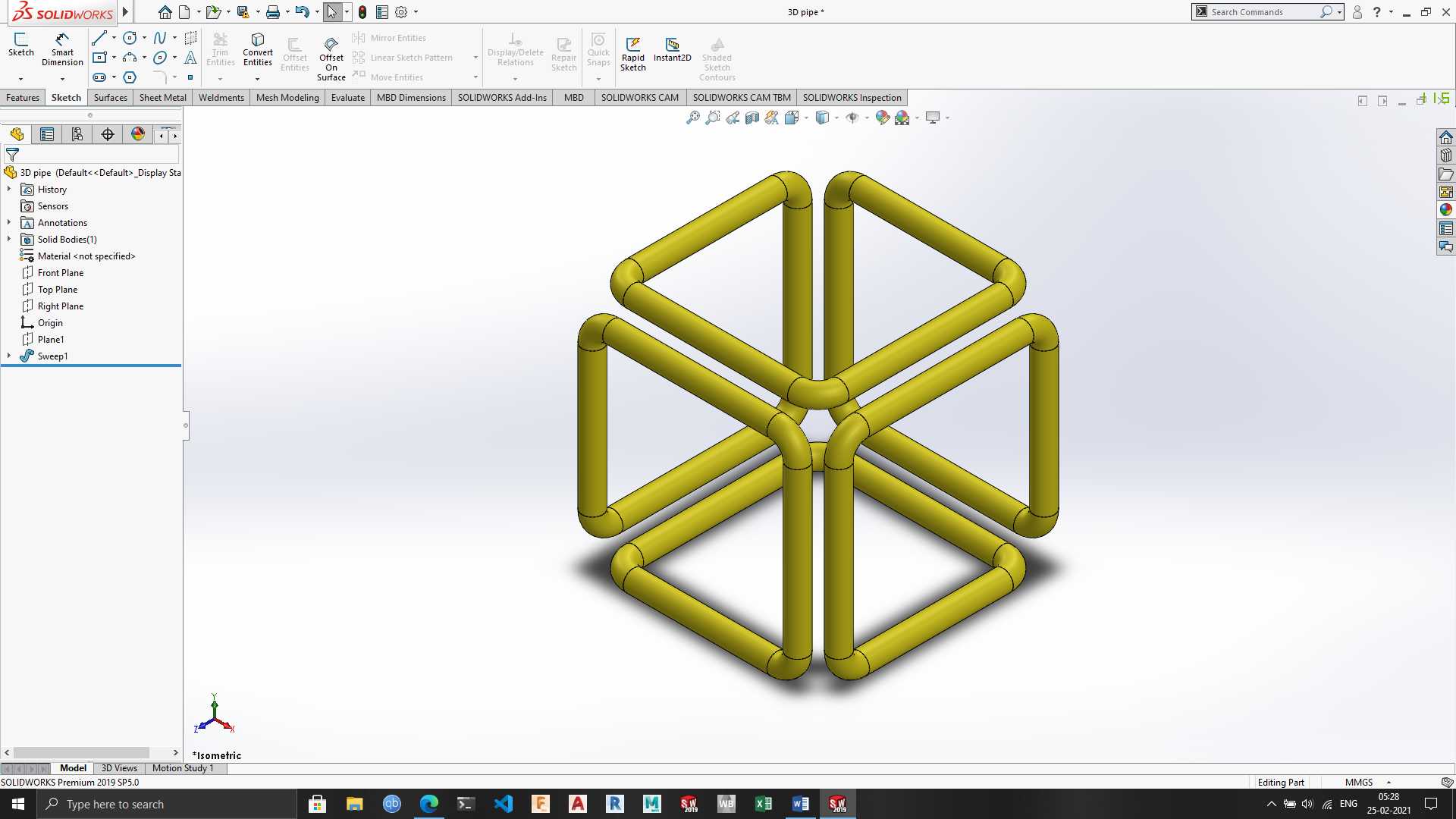The image size is (1456, 819).
Task: Toggle Instant2D mode
Action: coord(673,50)
